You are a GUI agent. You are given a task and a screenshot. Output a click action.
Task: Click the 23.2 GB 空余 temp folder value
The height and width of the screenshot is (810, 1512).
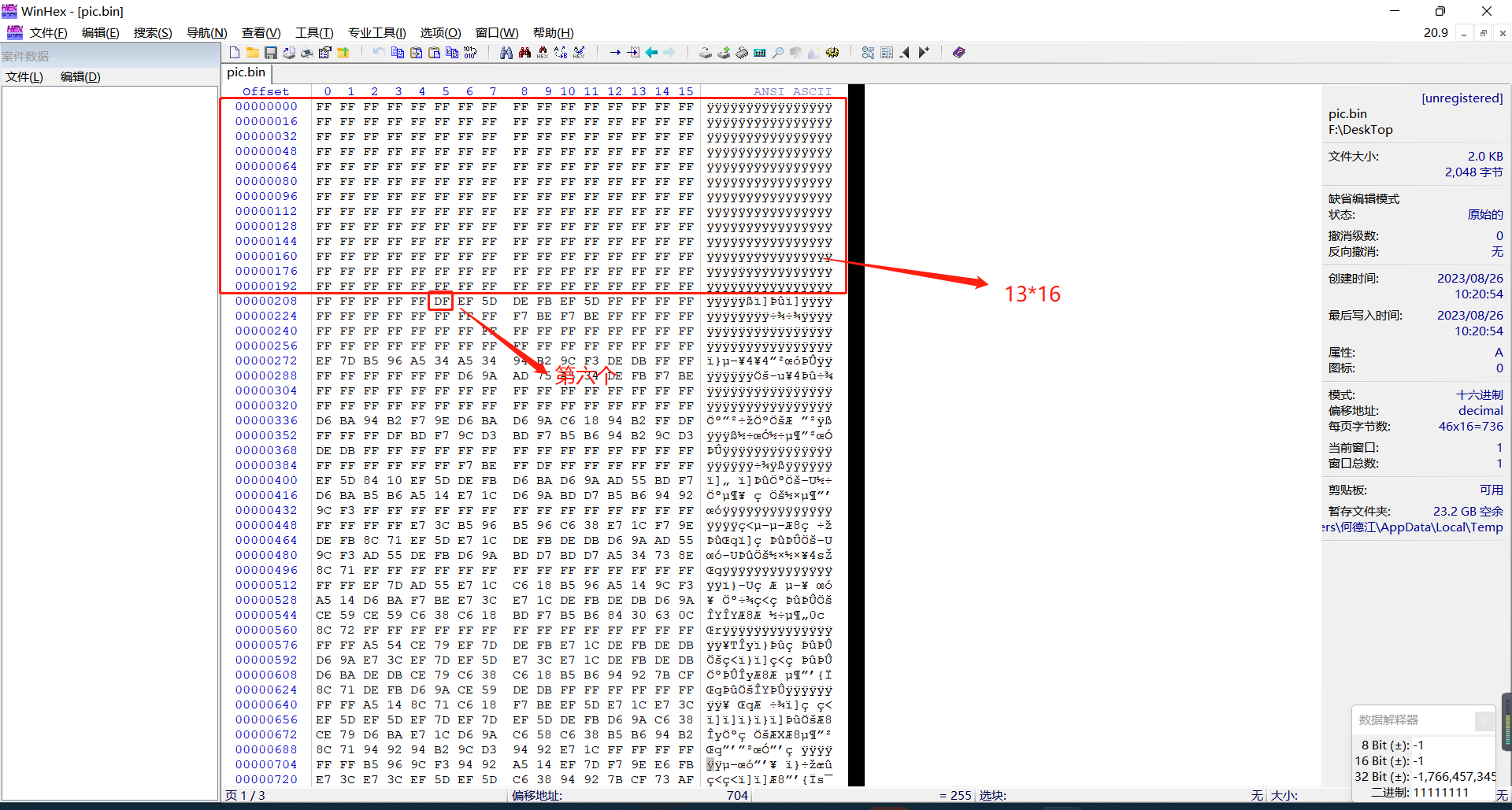[1468, 512]
